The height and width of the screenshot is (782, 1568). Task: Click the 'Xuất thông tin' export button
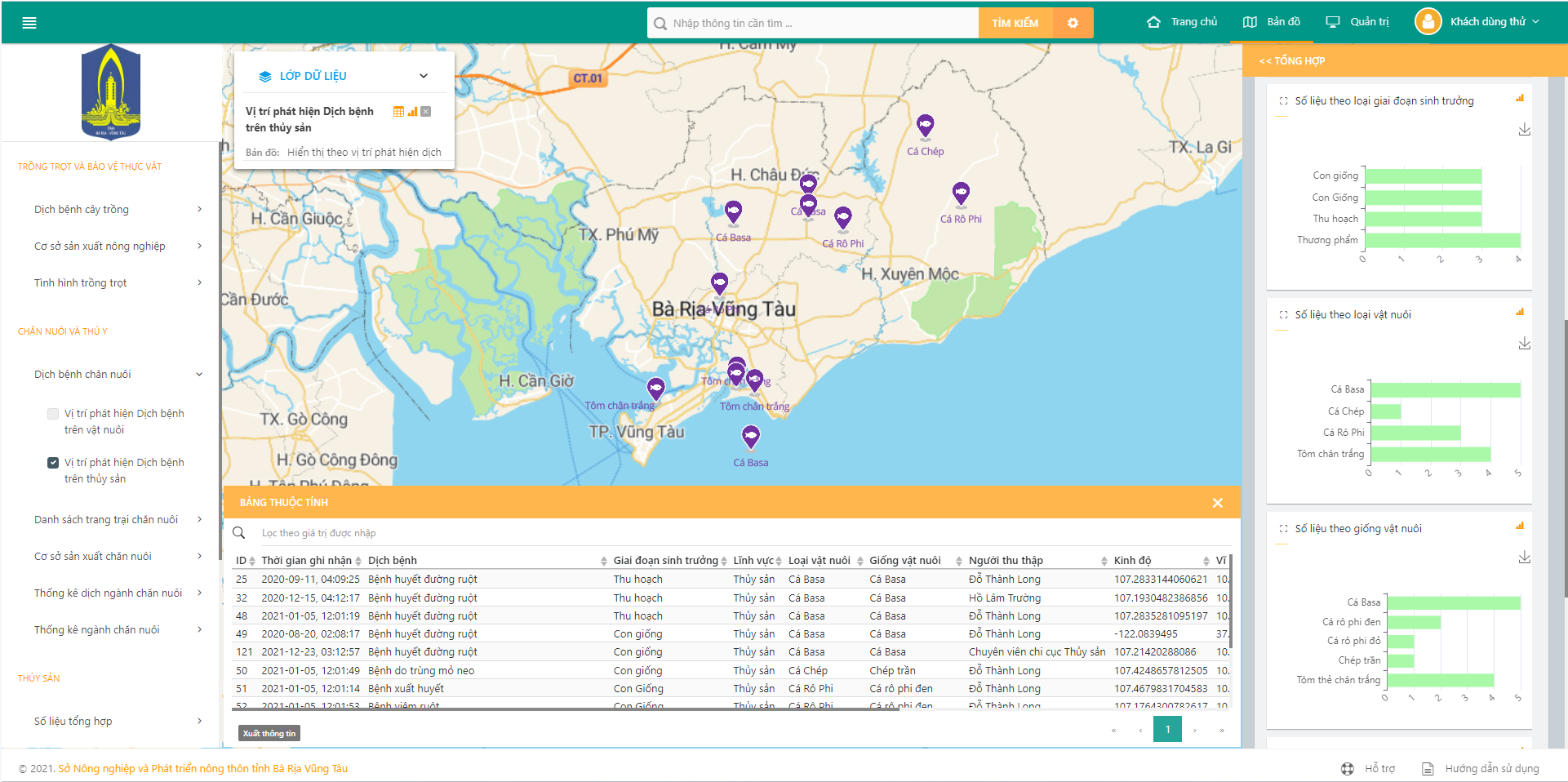269,733
